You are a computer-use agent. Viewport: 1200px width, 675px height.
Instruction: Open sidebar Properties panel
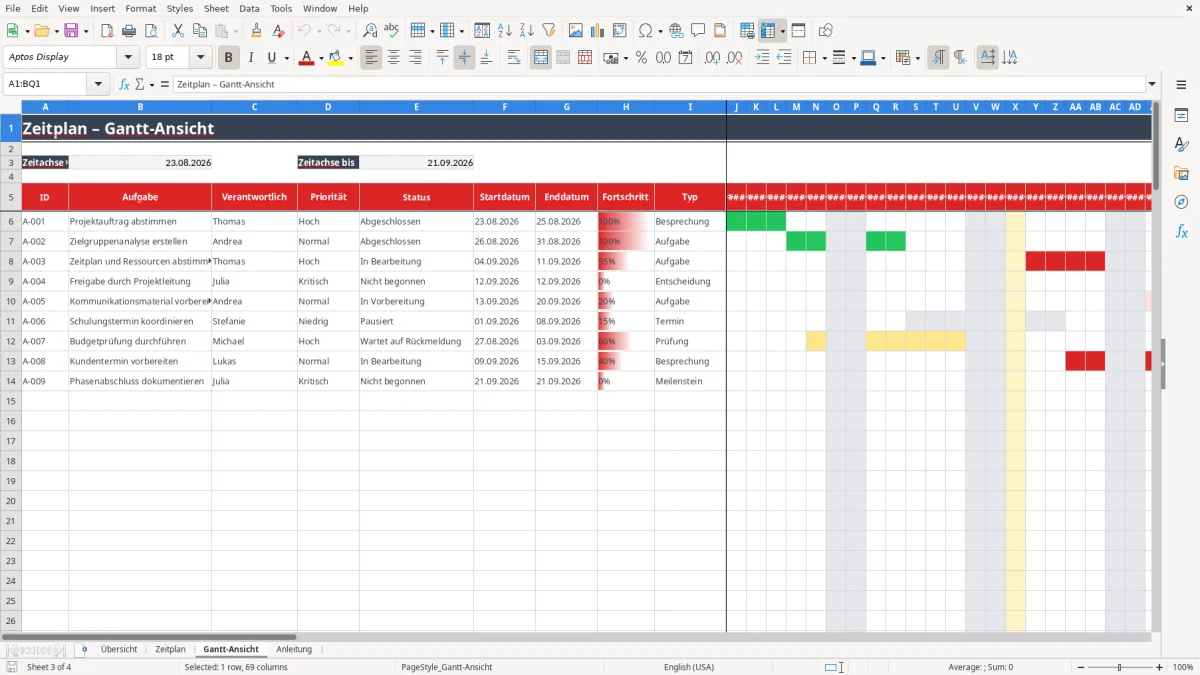click(x=1181, y=116)
